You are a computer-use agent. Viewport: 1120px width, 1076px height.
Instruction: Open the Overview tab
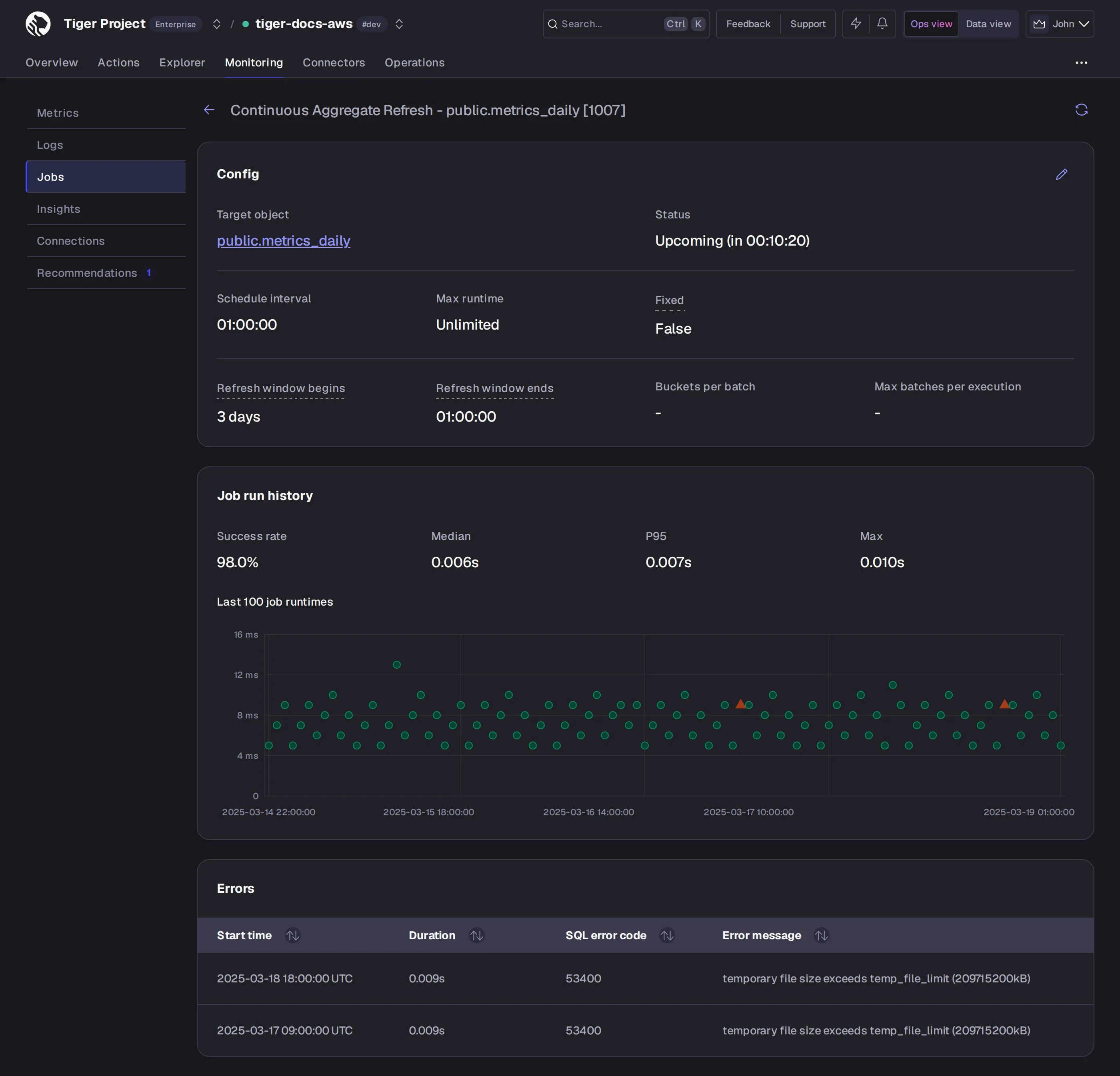tap(52, 62)
